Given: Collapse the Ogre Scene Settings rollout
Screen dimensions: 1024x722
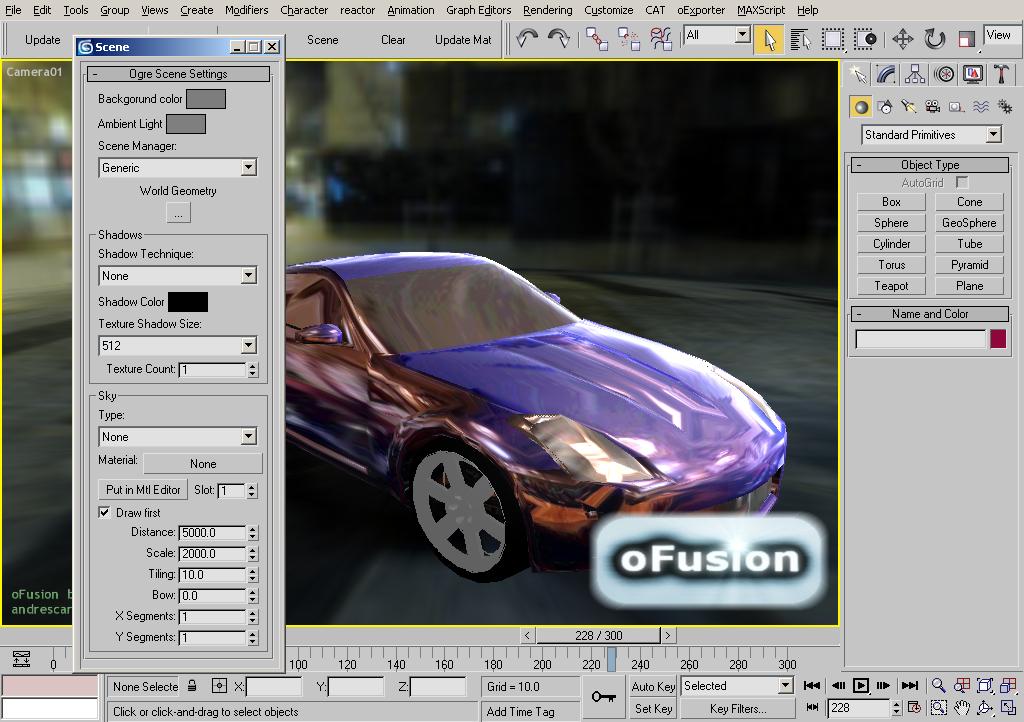Looking at the screenshot, I should point(178,74).
